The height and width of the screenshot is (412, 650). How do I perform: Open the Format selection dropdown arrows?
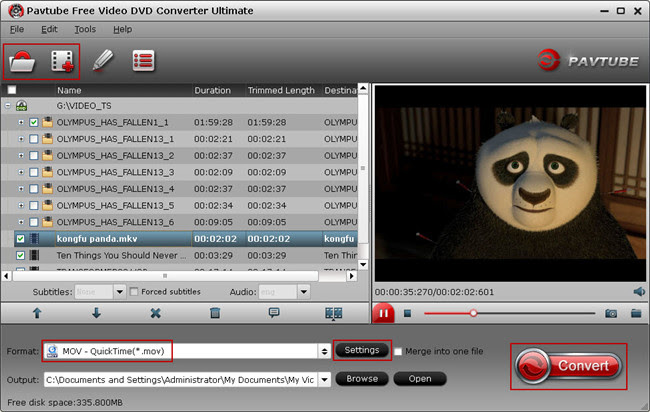(324, 351)
